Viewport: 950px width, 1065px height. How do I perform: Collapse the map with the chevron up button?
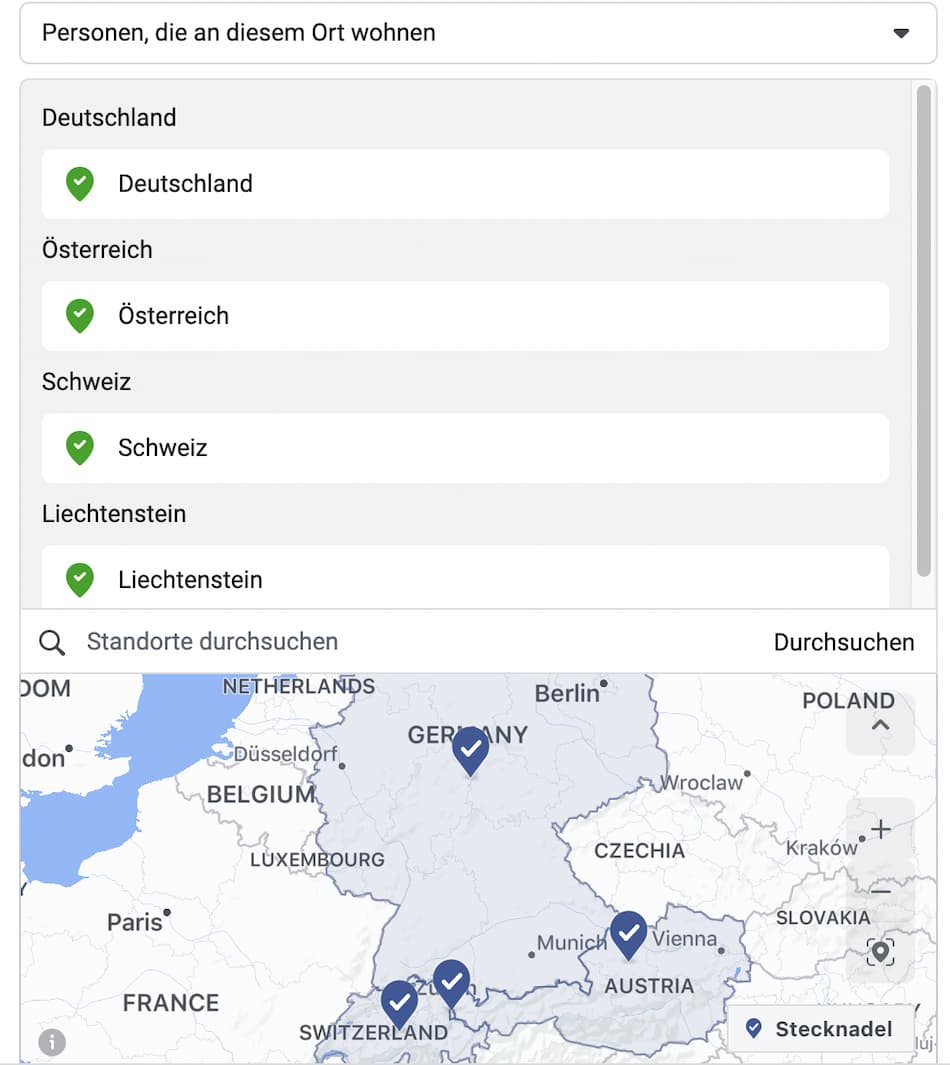(880, 725)
